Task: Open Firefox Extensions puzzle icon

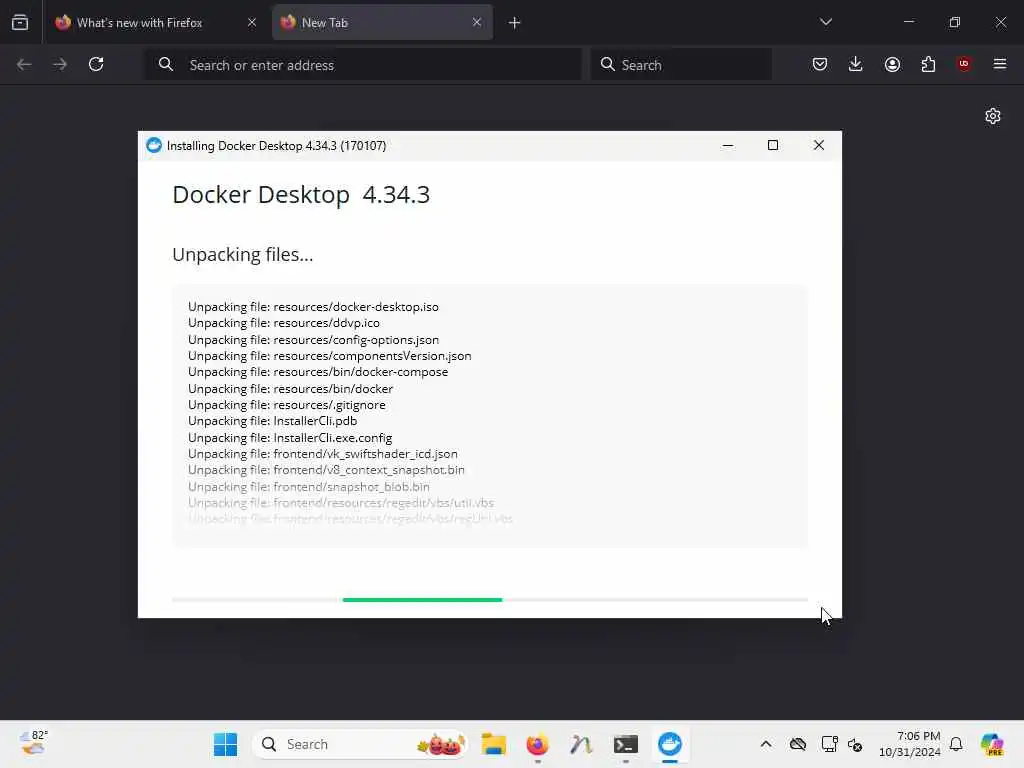Action: [928, 64]
